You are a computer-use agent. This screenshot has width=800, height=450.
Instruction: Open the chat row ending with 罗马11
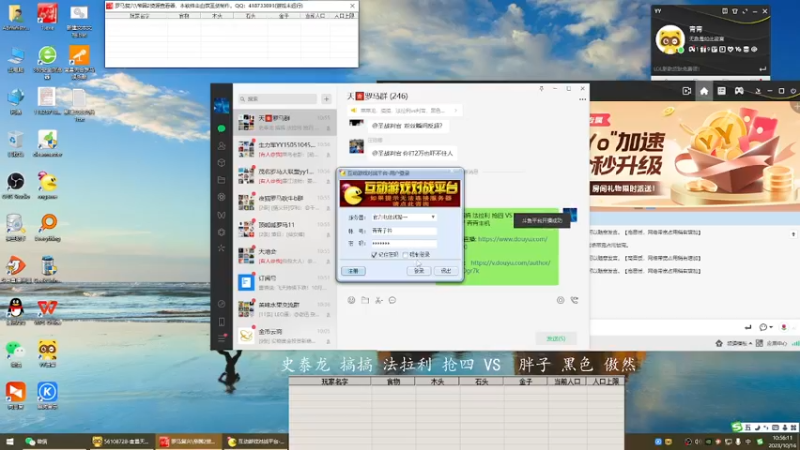coord(285,229)
